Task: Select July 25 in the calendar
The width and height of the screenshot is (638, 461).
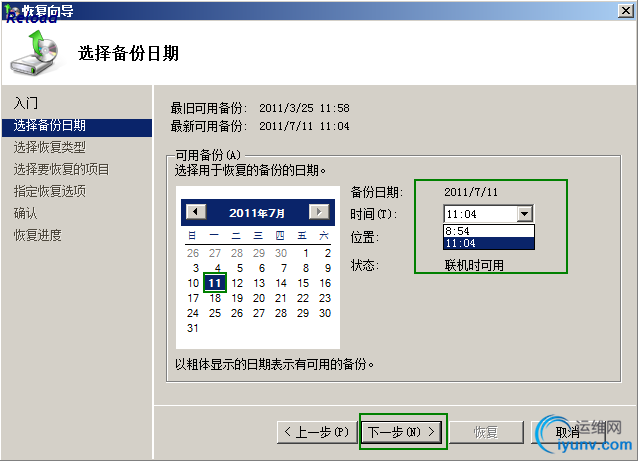Action: pos(215,313)
